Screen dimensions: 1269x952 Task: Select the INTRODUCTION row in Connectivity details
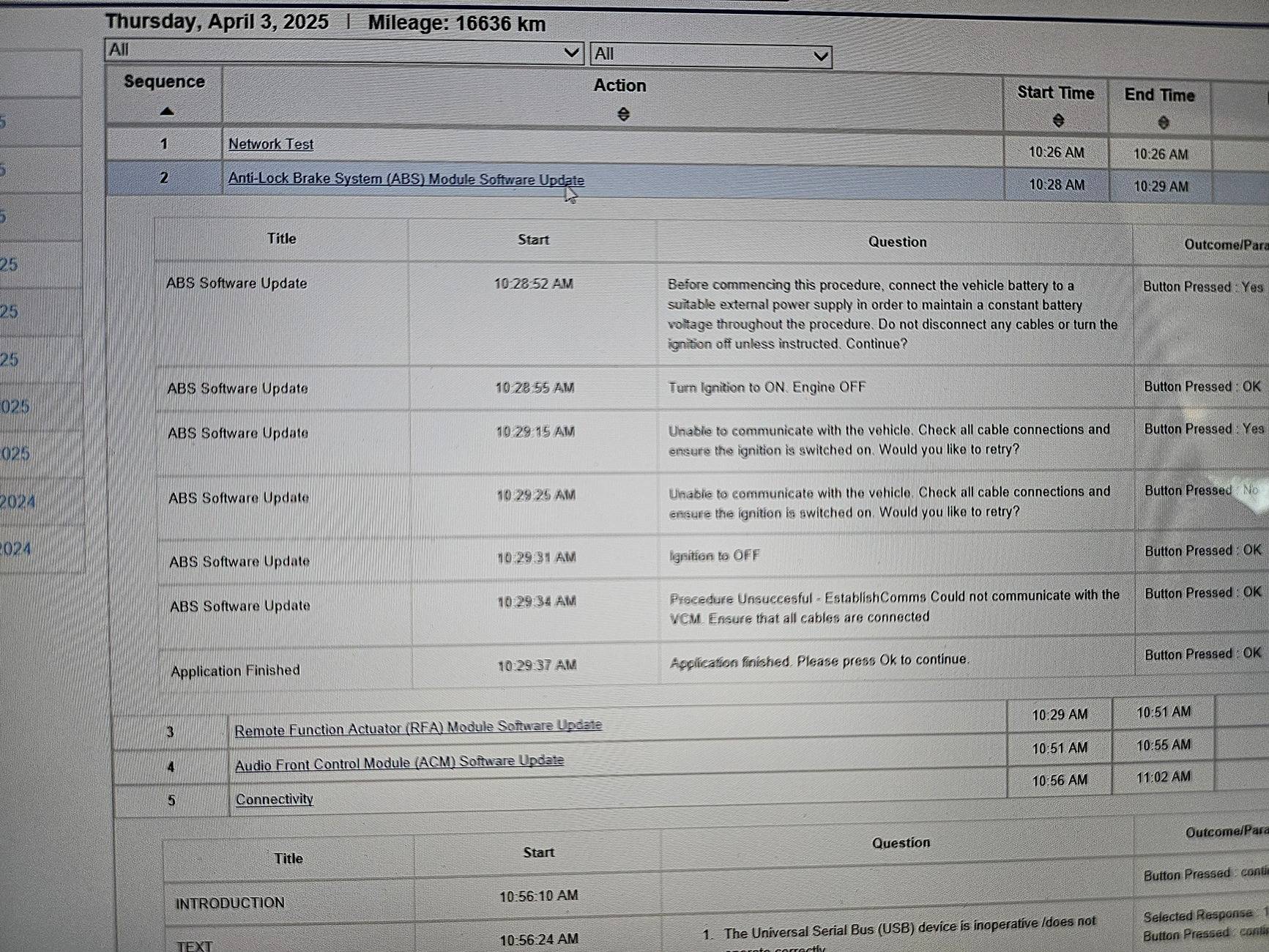(x=230, y=903)
